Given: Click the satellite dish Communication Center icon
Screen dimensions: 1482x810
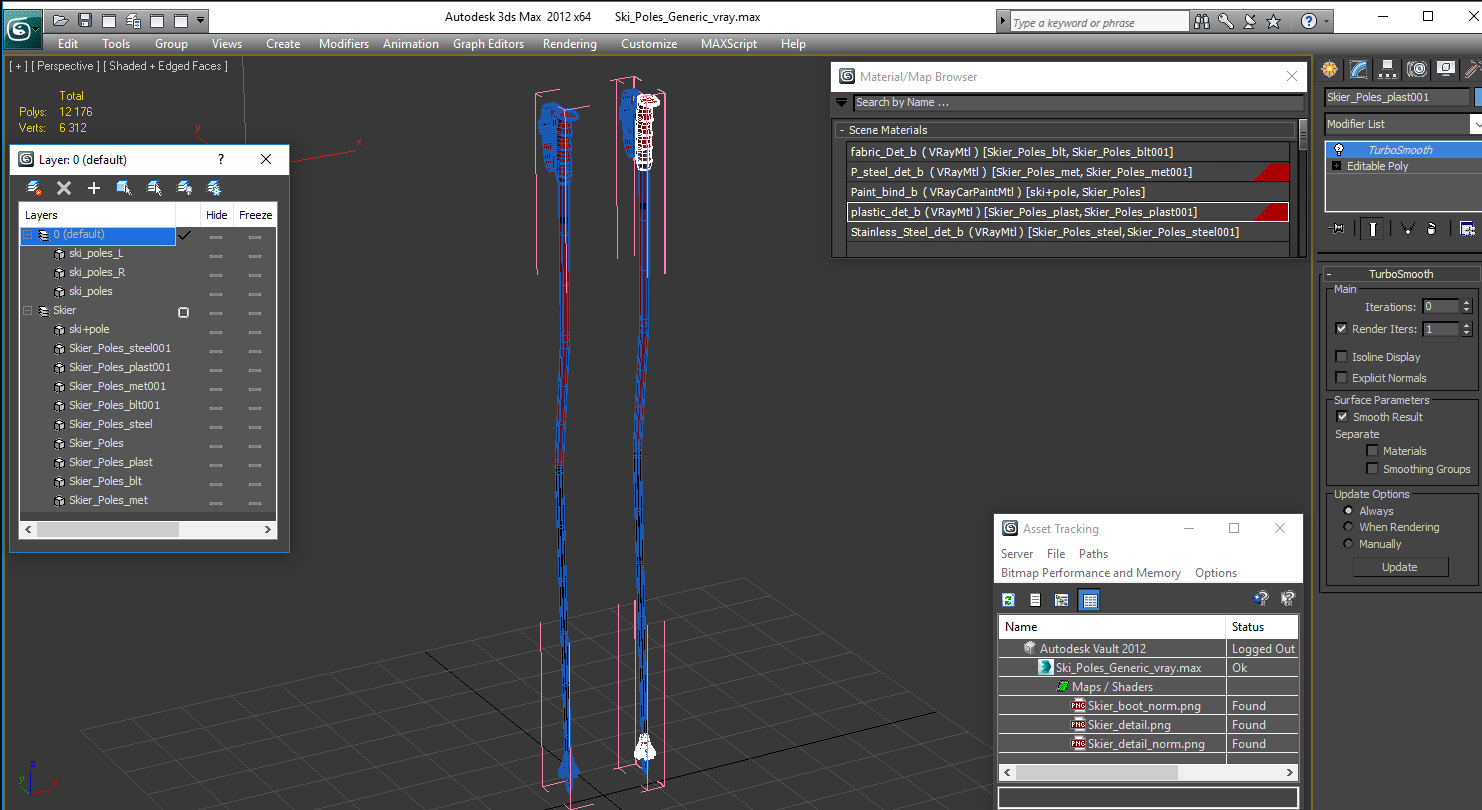Looking at the screenshot, I should pos(1250,21).
